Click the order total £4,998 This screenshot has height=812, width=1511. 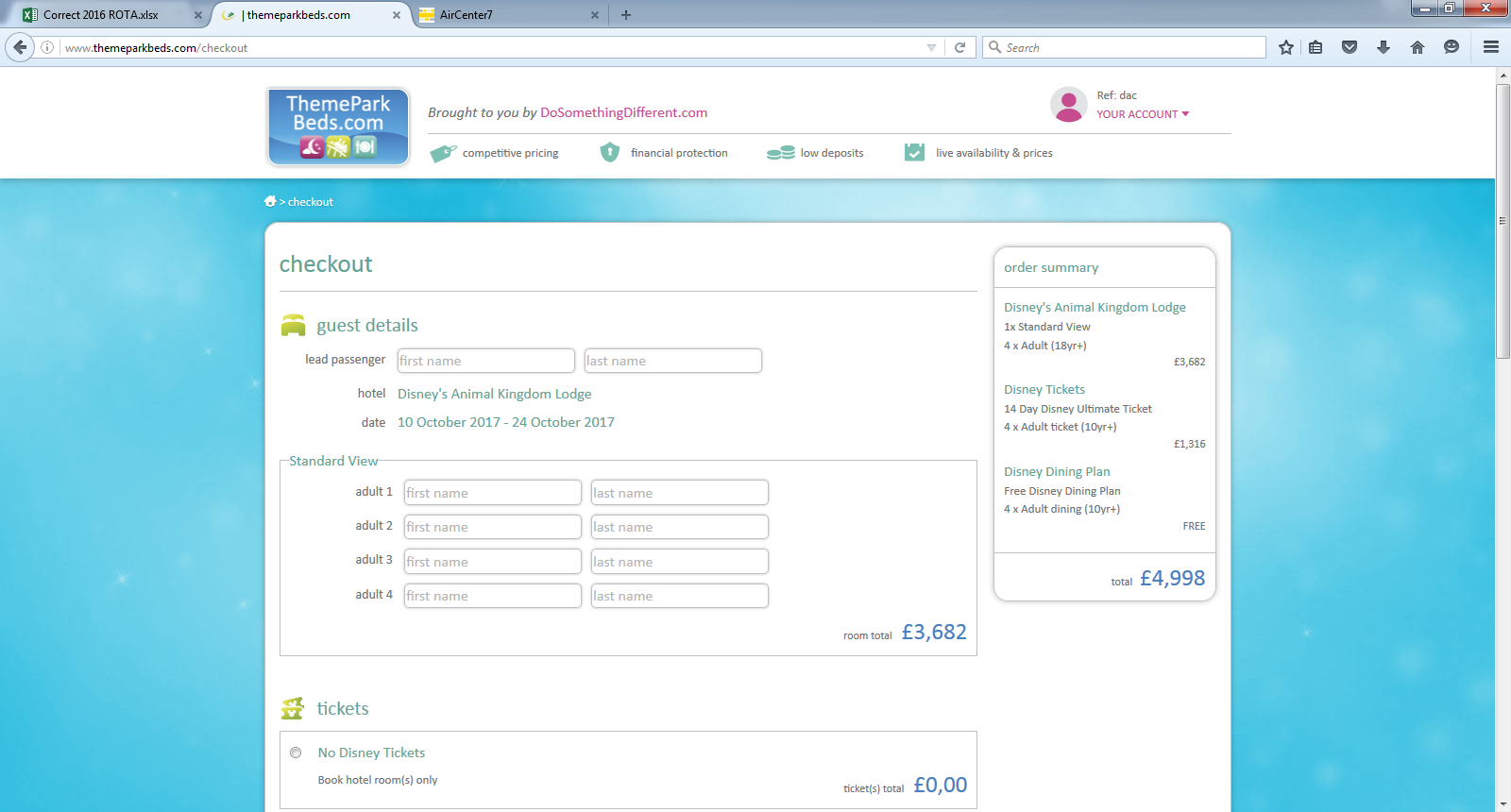(x=1172, y=578)
